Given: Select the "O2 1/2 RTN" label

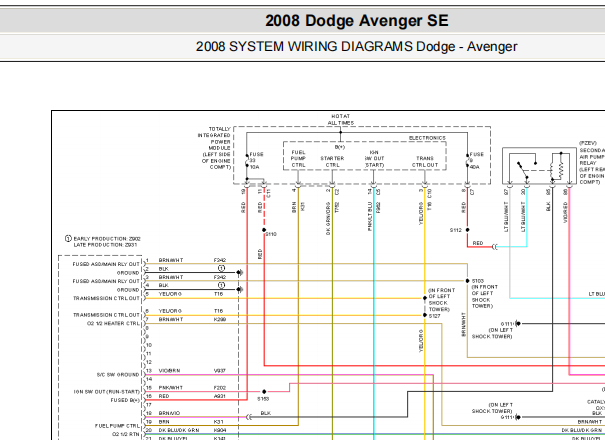Looking at the screenshot, I should (x=126, y=434).
